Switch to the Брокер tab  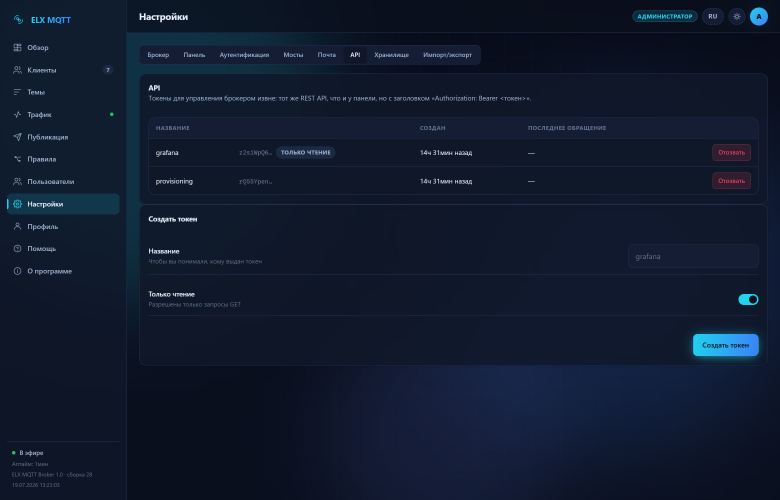coord(158,55)
